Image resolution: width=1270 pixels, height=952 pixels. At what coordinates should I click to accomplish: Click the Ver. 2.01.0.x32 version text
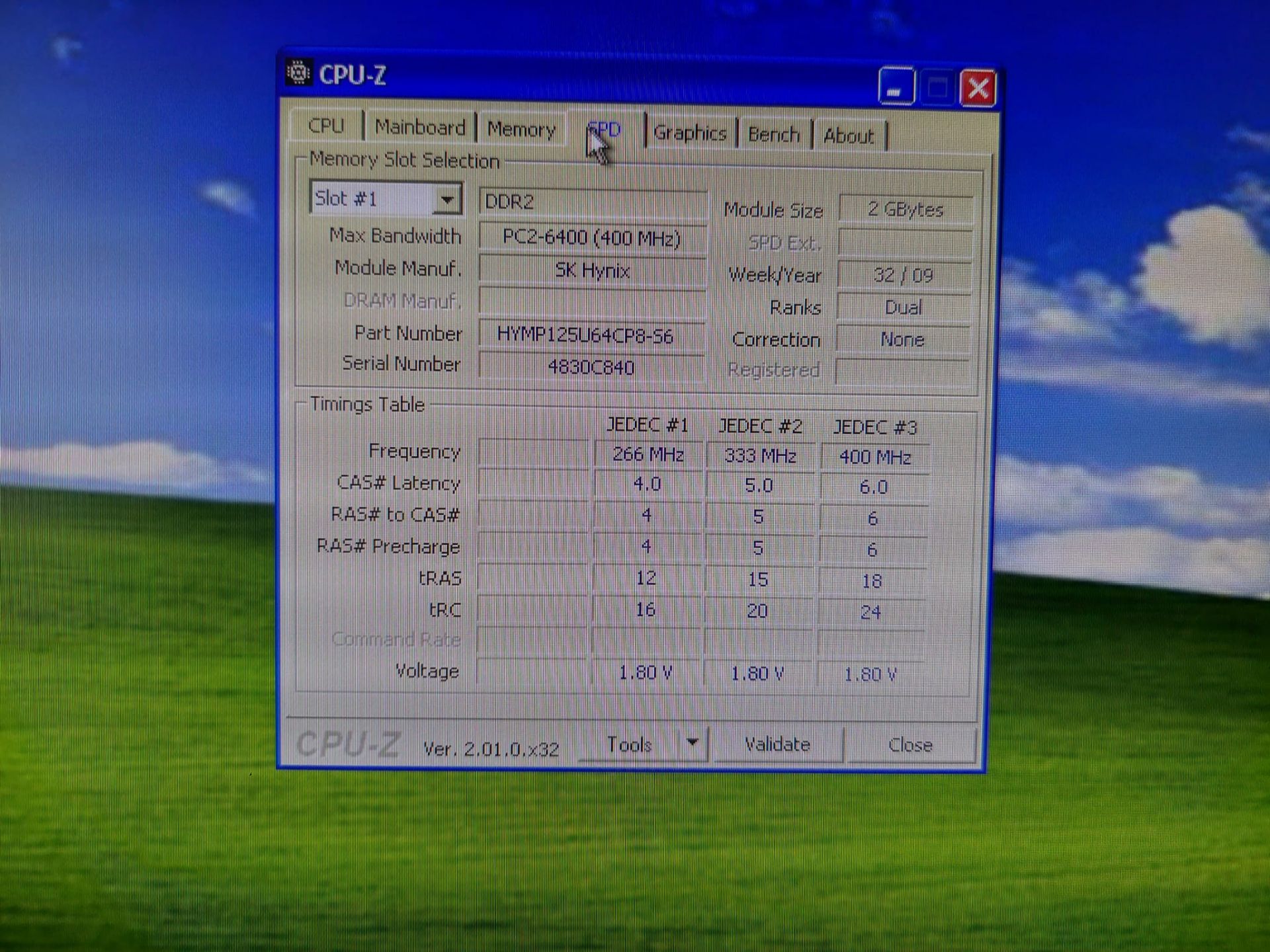[x=491, y=749]
